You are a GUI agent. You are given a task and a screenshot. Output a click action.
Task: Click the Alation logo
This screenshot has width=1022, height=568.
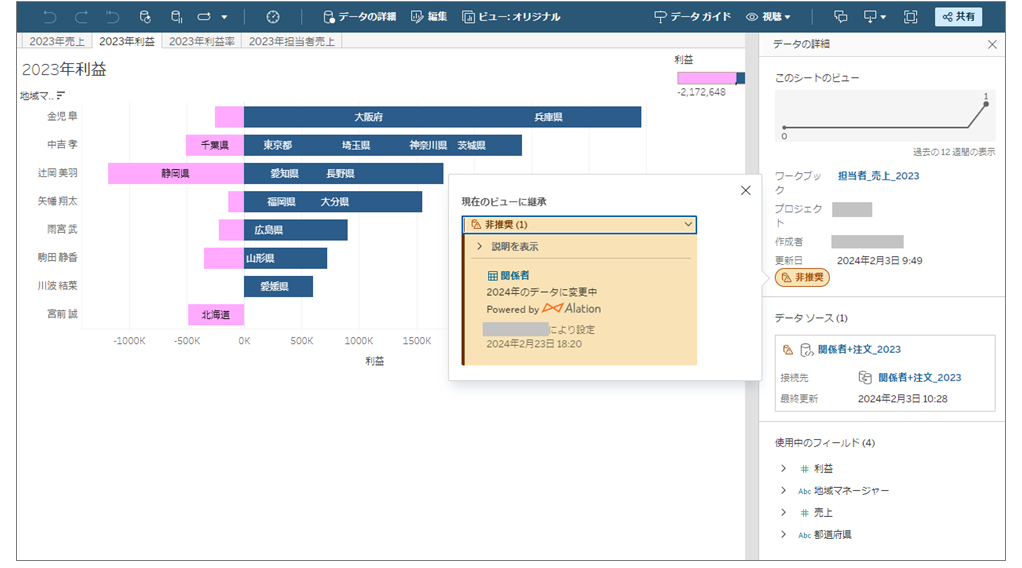coord(572,308)
